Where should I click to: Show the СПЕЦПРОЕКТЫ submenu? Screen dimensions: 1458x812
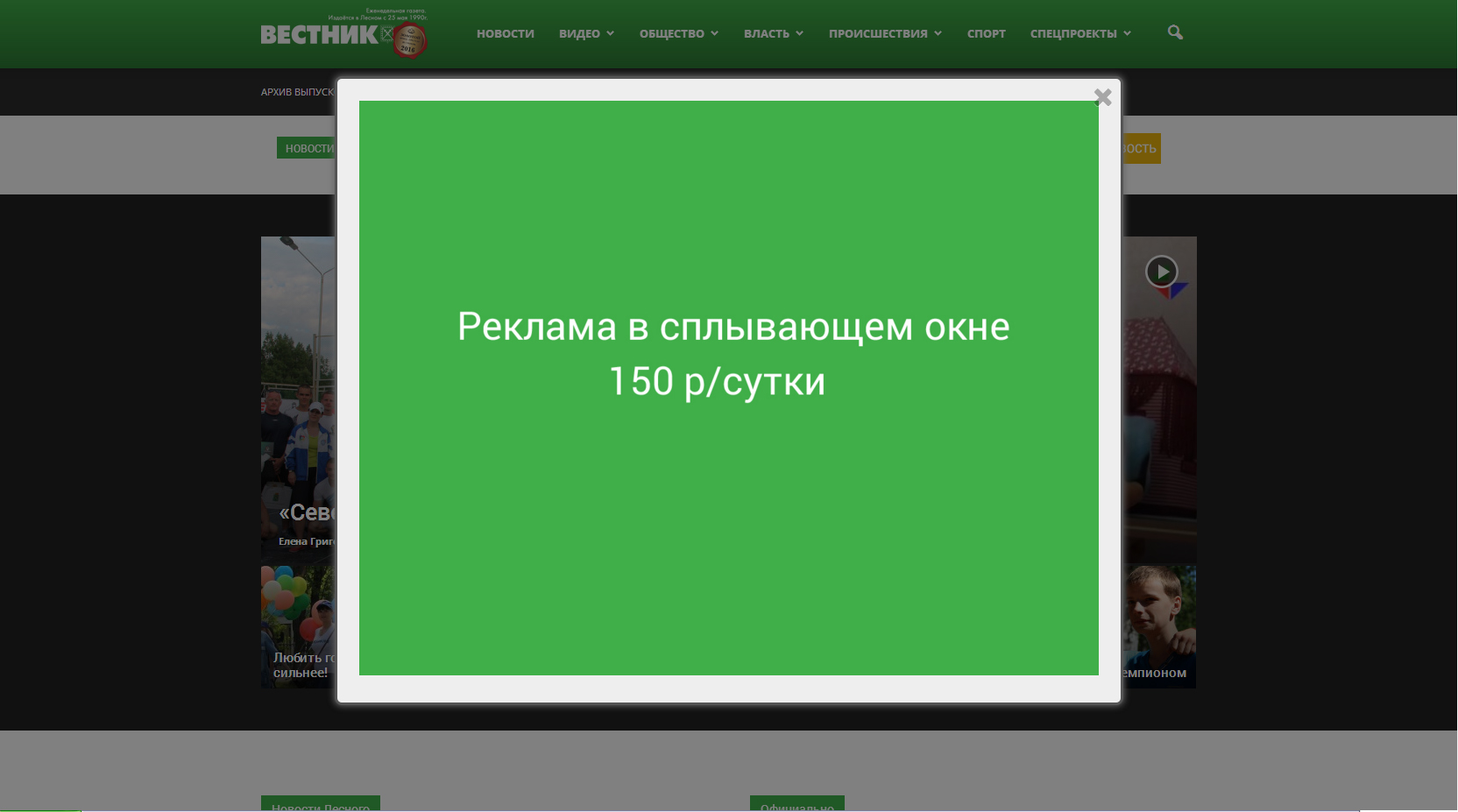pyautogui.click(x=1080, y=33)
